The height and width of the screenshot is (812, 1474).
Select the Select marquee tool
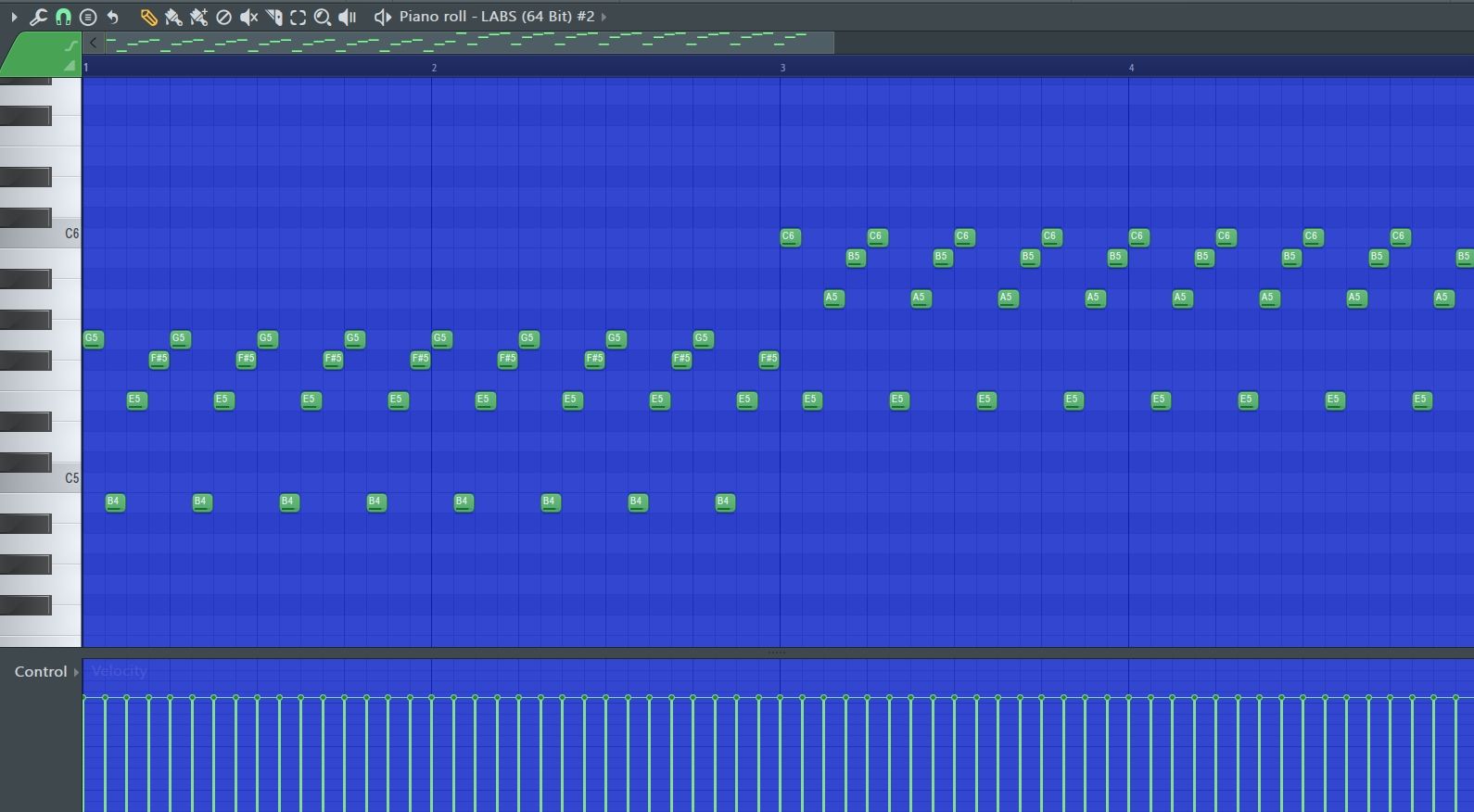click(298, 17)
